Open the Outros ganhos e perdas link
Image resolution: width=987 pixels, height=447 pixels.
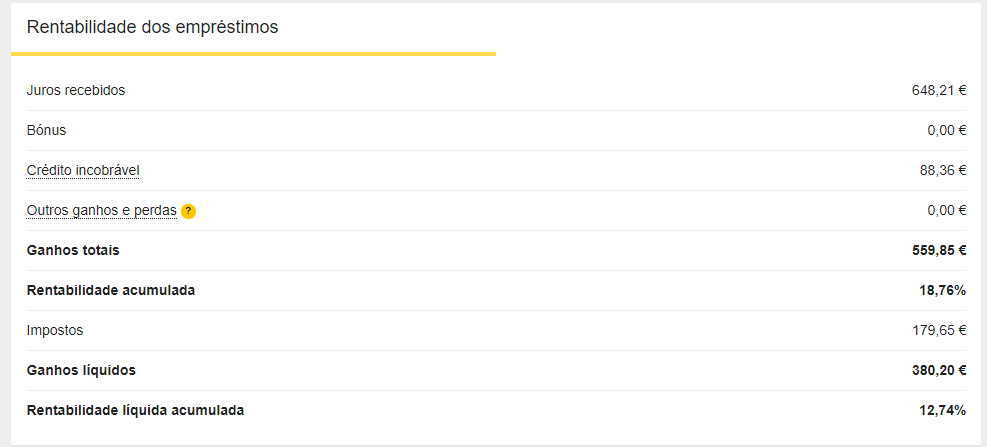click(101, 210)
